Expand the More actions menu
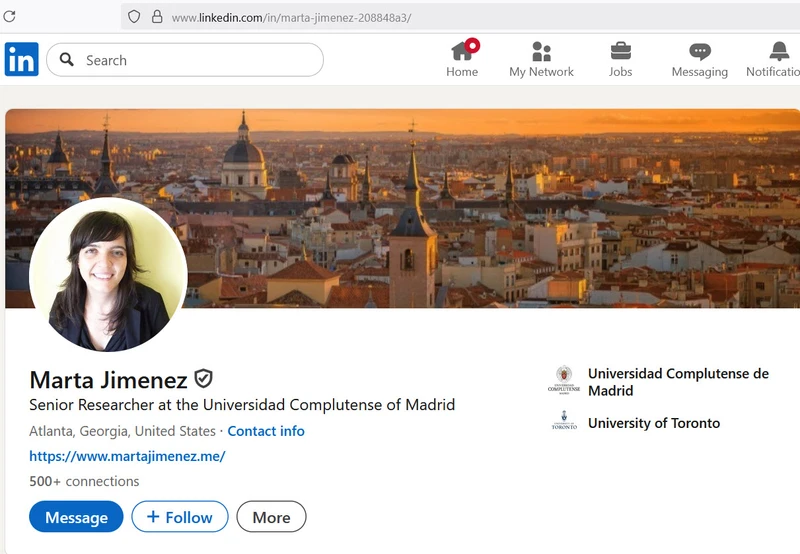This screenshot has width=800, height=554. 271,517
